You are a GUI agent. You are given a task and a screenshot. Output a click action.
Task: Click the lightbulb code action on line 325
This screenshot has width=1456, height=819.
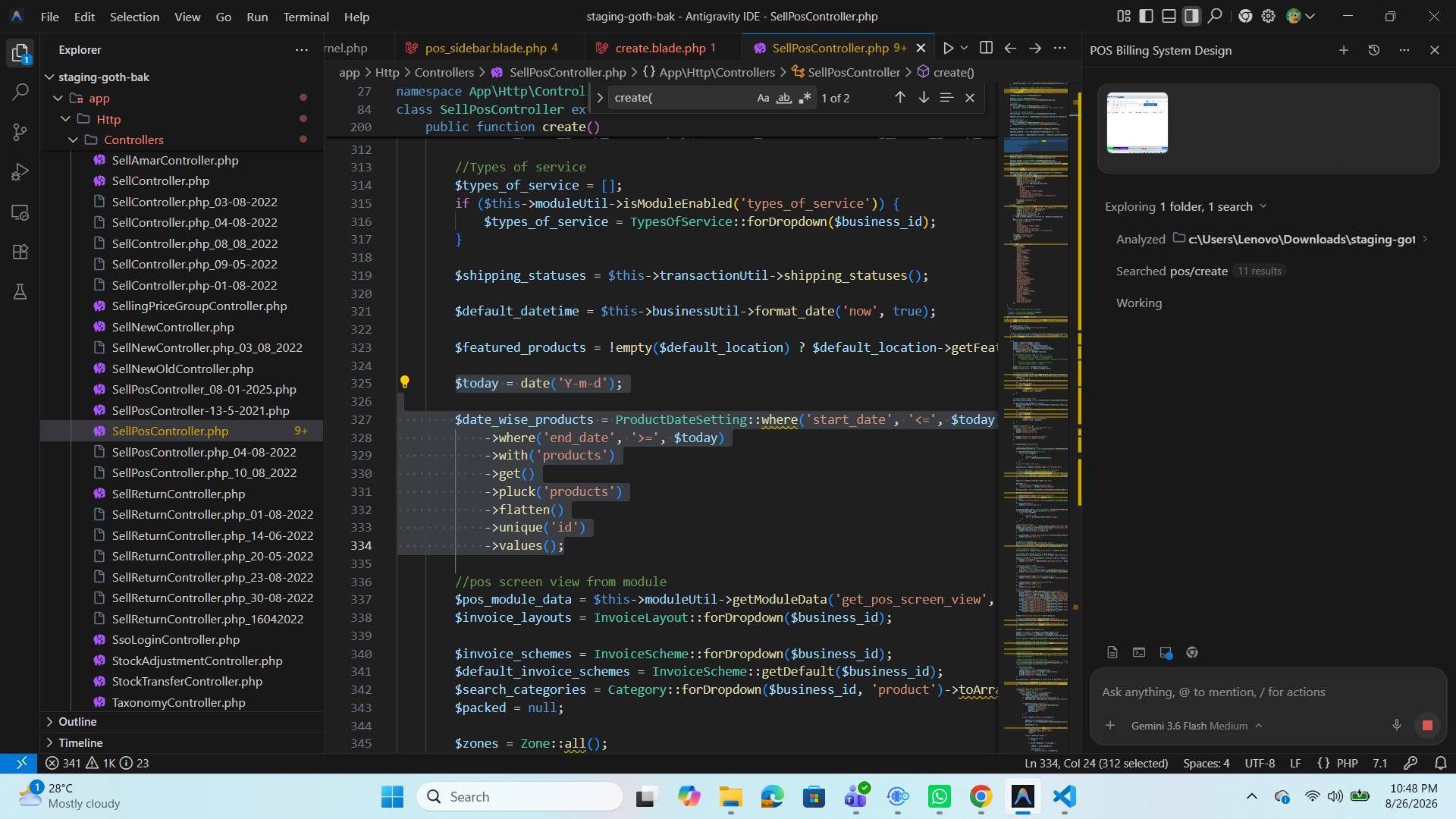pyautogui.click(x=405, y=382)
